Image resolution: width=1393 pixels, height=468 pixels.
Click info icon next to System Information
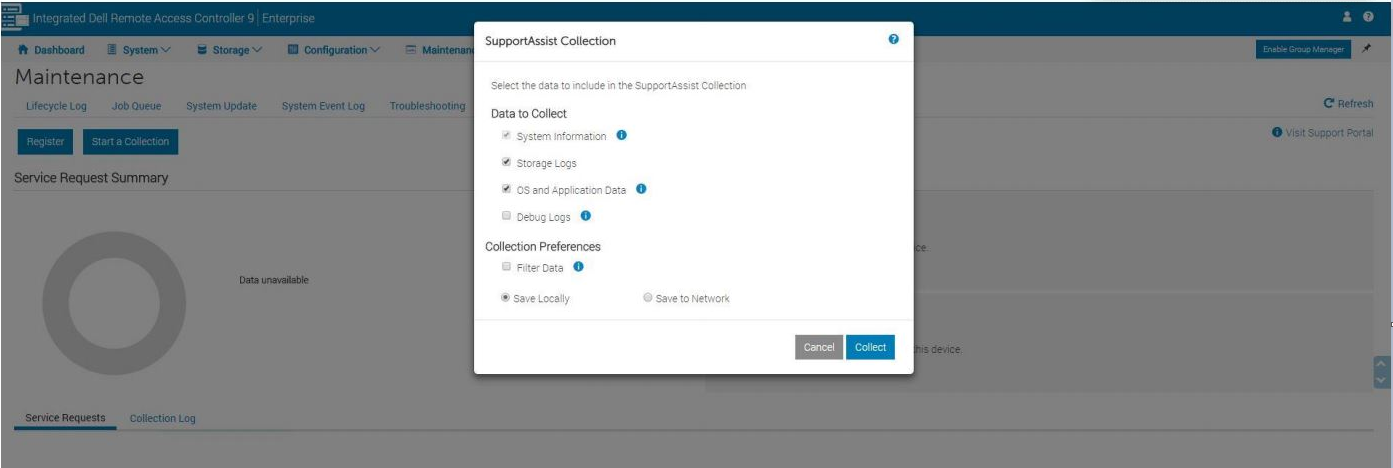pyautogui.click(x=622, y=135)
